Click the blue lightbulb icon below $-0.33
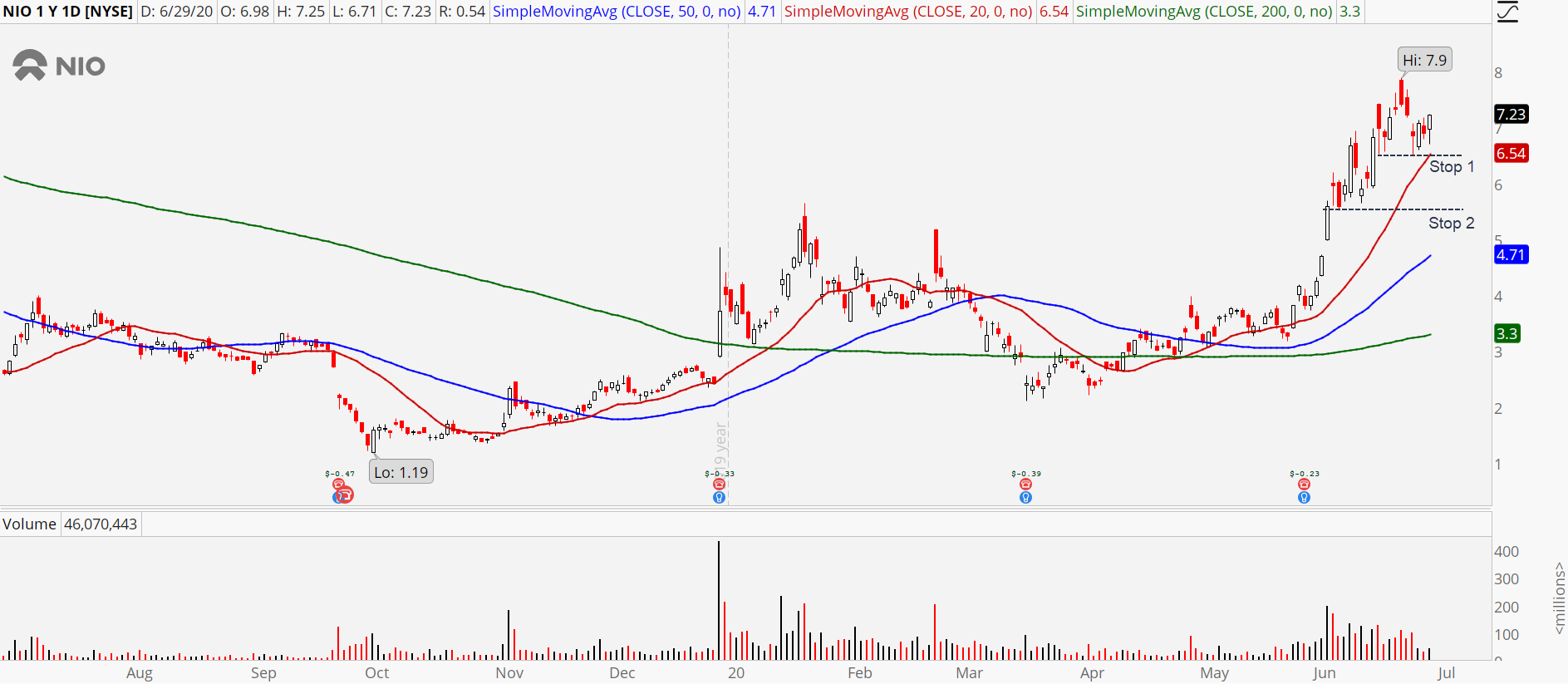This screenshot has height=684, width=1568. [720, 497]
